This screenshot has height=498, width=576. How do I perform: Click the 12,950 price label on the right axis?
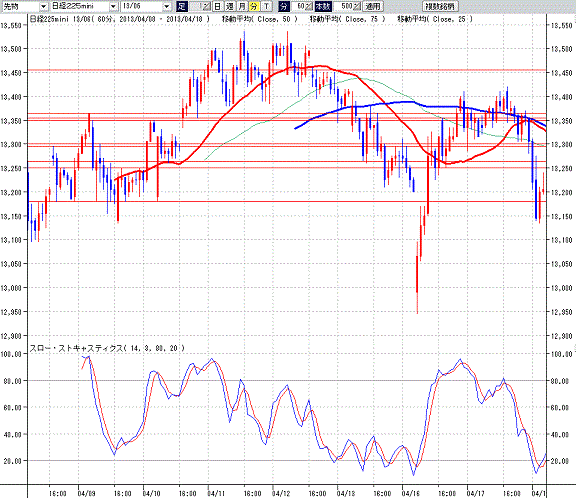click(562, 312)
